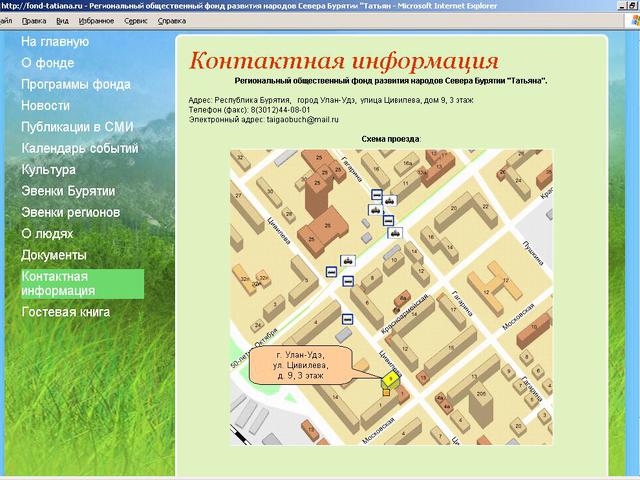
Task: Click the small orange square marker below building 9
Action: pyautogui.click(x=386, y=392)
